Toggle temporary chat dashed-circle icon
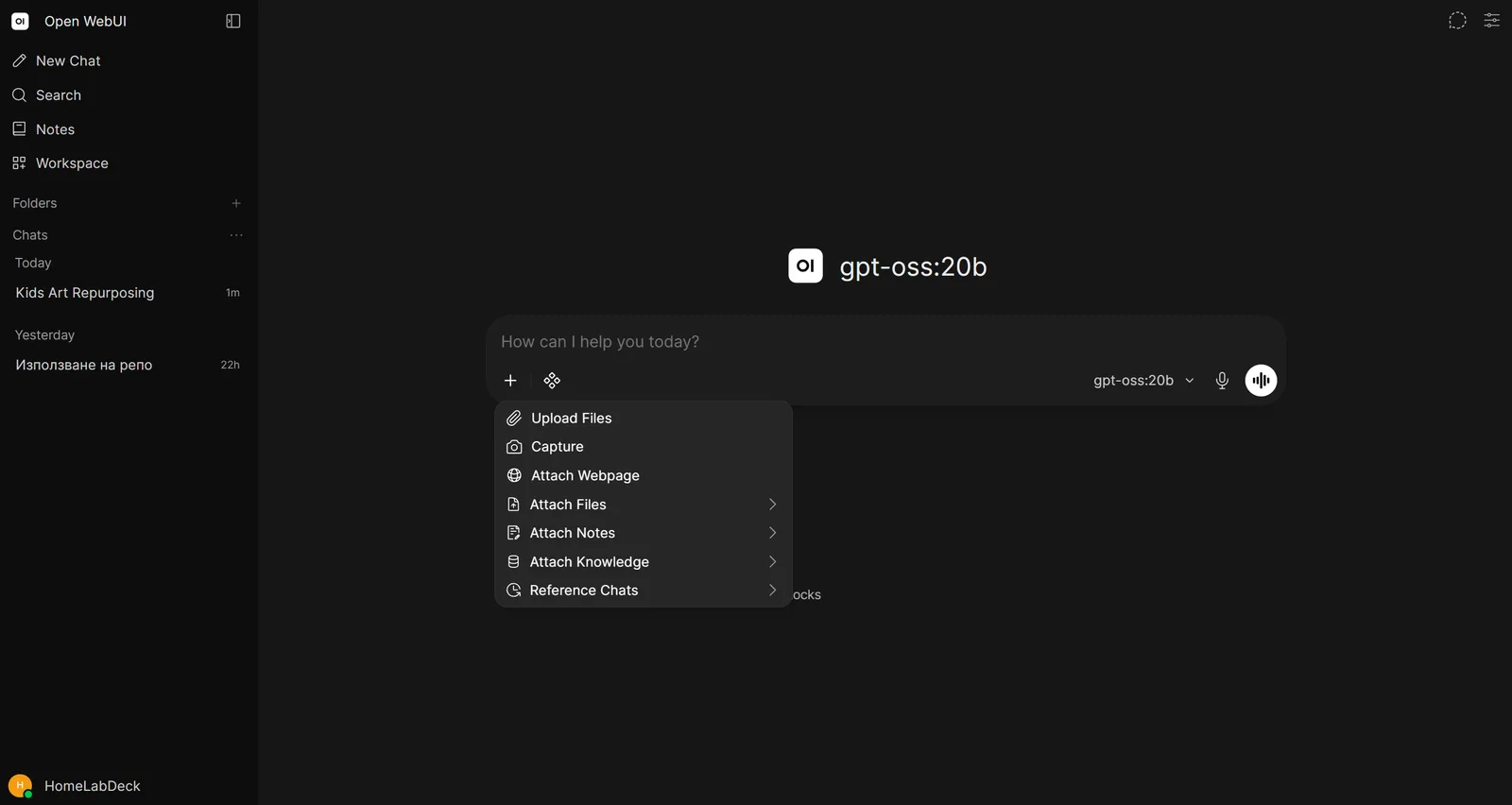Viewport: 1512px width, 805px height. tap(1457, 21)
